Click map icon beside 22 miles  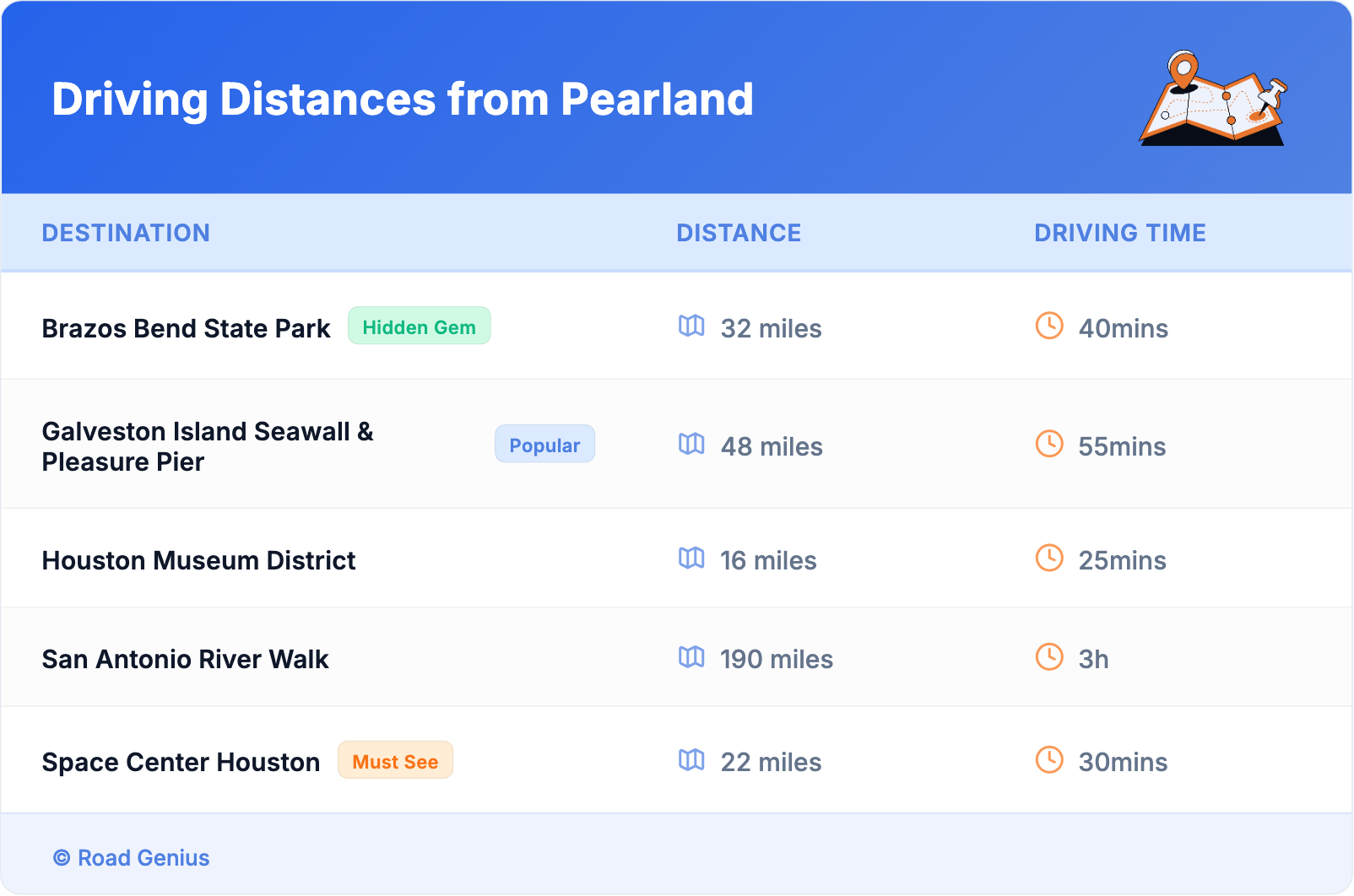point(691,760)
